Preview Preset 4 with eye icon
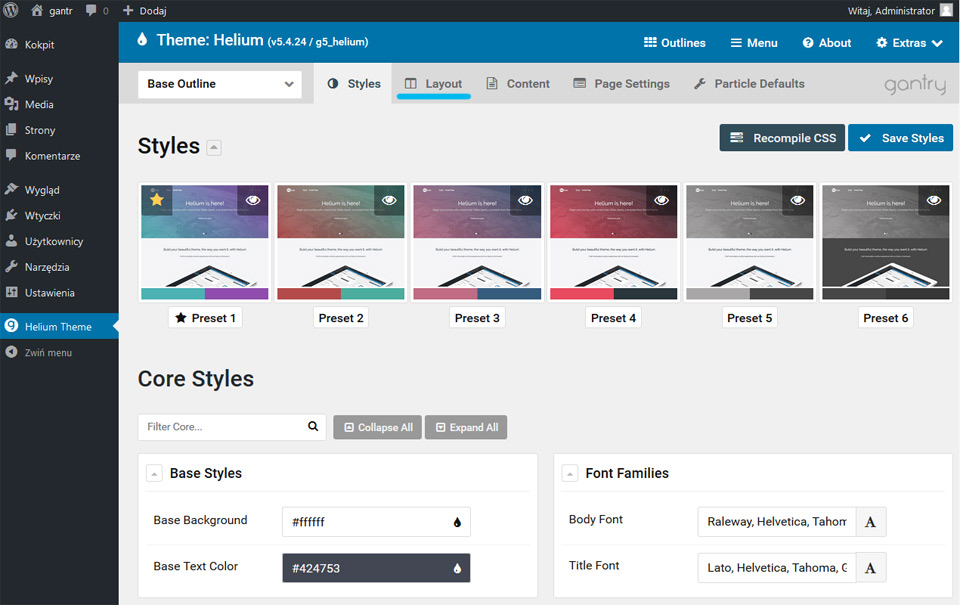 (661, 200)
